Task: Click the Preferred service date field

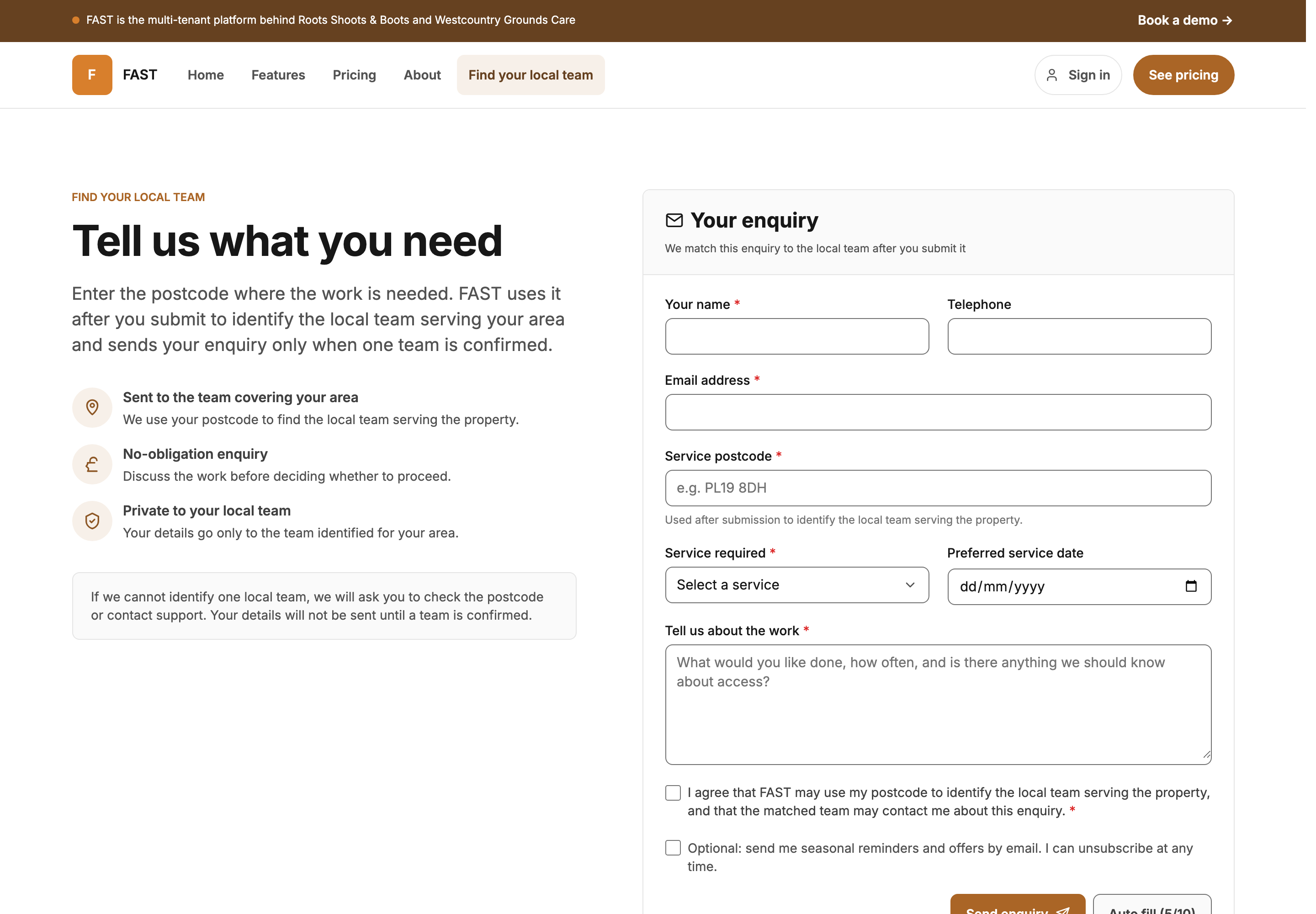Action: pyautogui.click(x=1079, y=586)
